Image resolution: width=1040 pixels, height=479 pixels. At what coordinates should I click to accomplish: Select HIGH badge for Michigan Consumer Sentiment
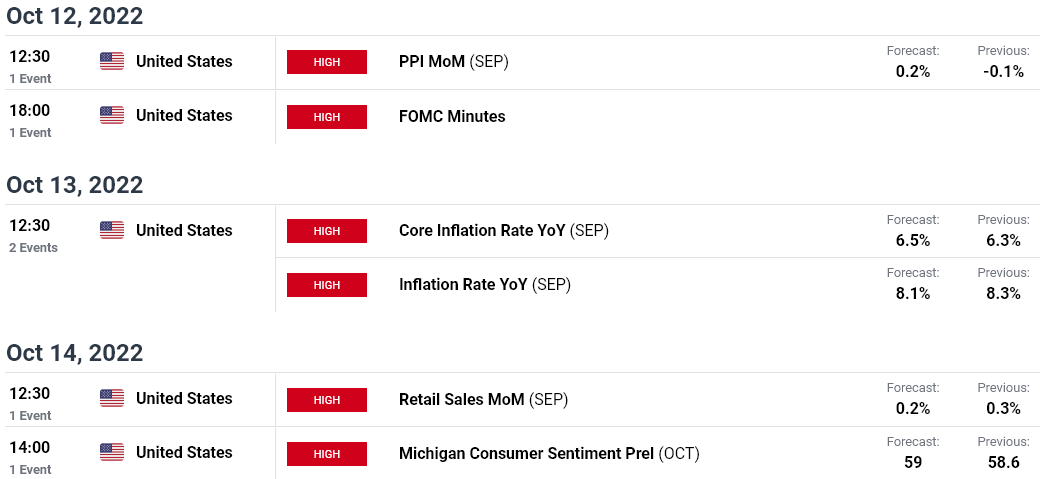tap(327, 454)
